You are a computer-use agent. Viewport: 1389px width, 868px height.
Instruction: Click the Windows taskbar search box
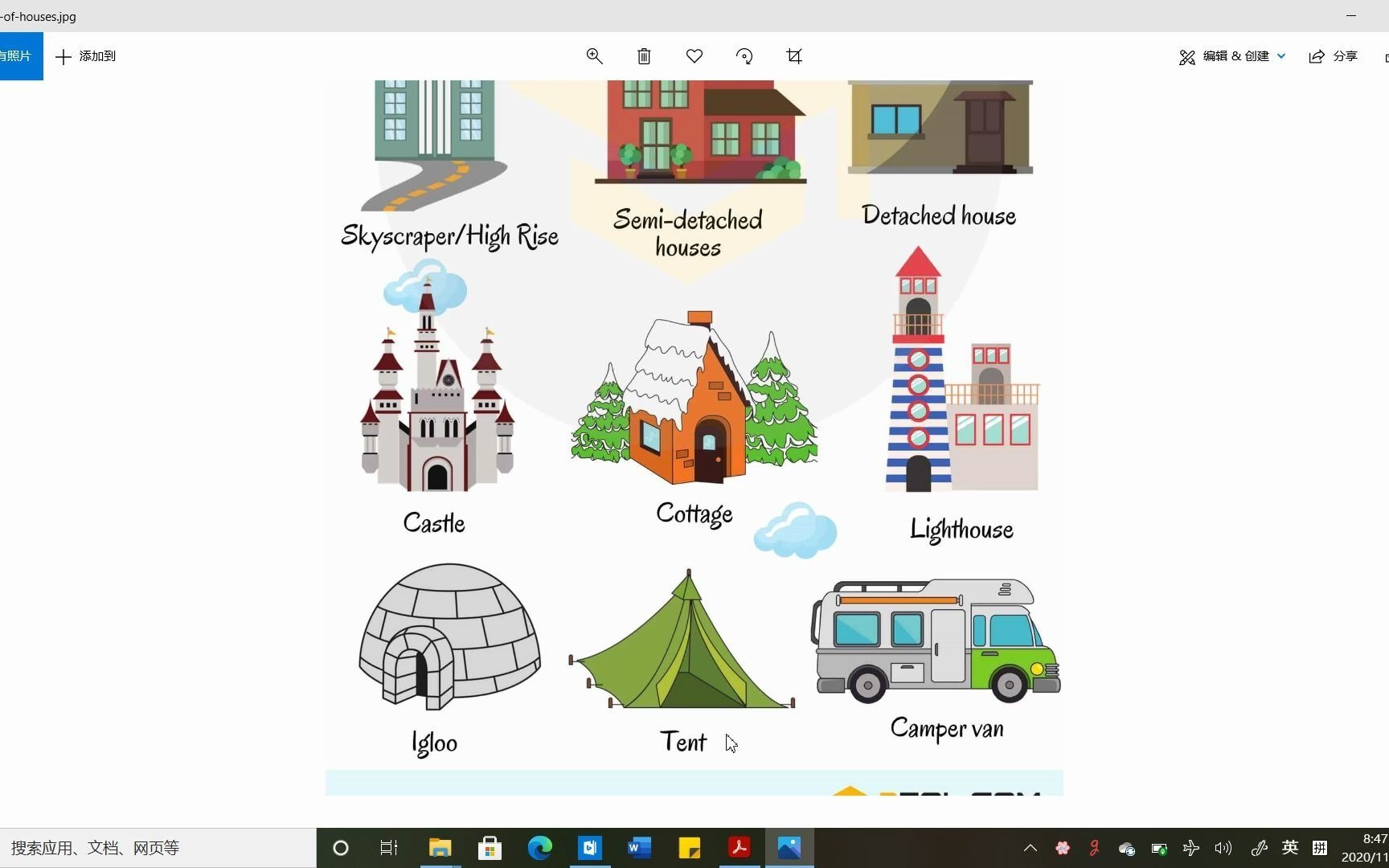click(x=158, y=848)
